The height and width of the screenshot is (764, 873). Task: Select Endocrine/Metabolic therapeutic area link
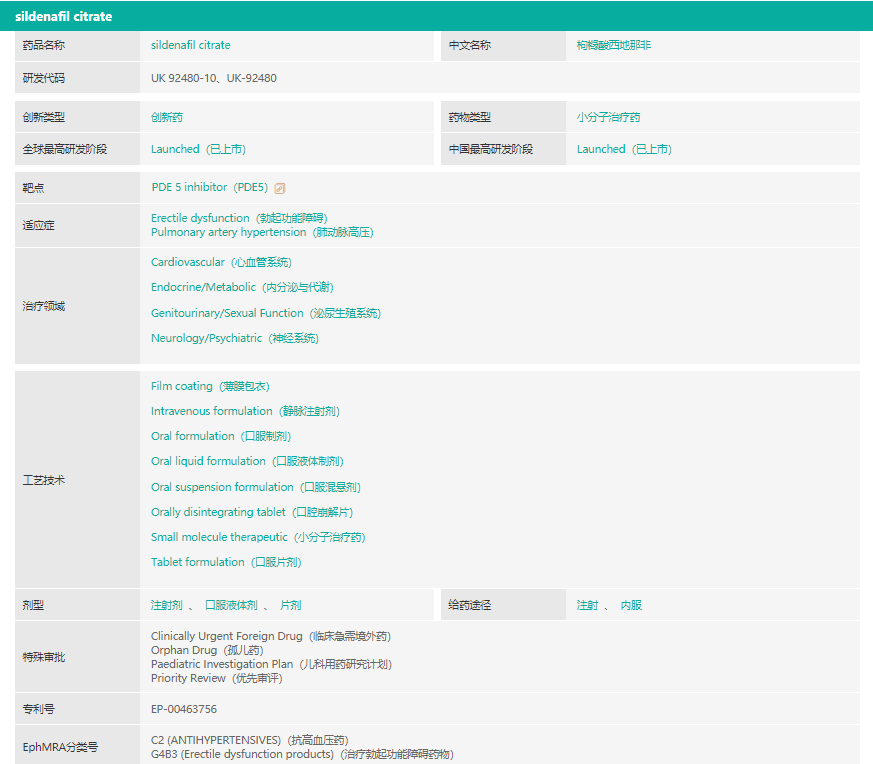(242, 287)
